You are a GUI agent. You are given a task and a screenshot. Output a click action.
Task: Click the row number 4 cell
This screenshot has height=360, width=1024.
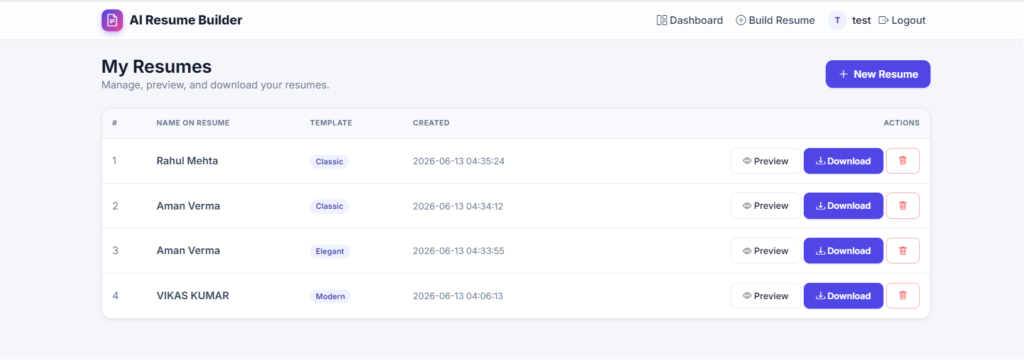click(x=116, y=296)
